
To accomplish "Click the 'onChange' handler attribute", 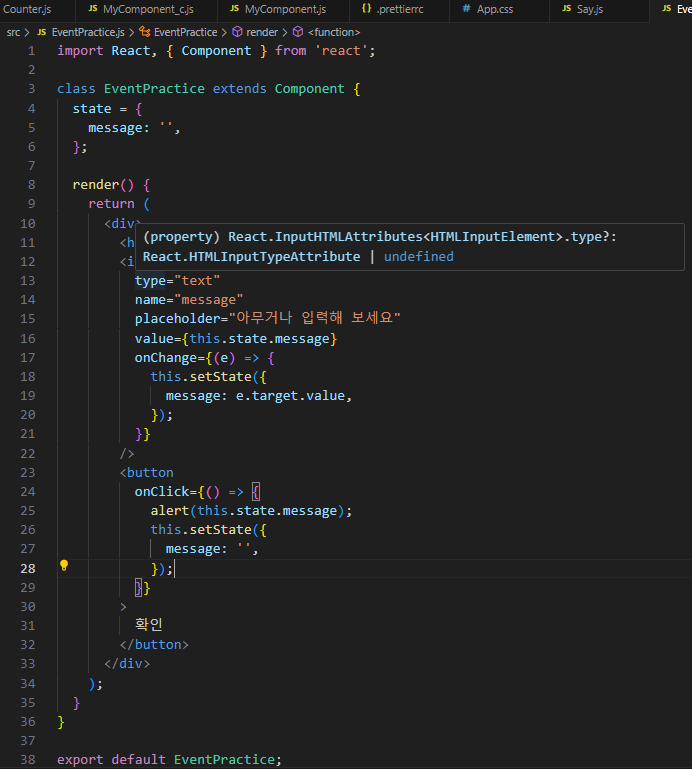I will (166, 358).
